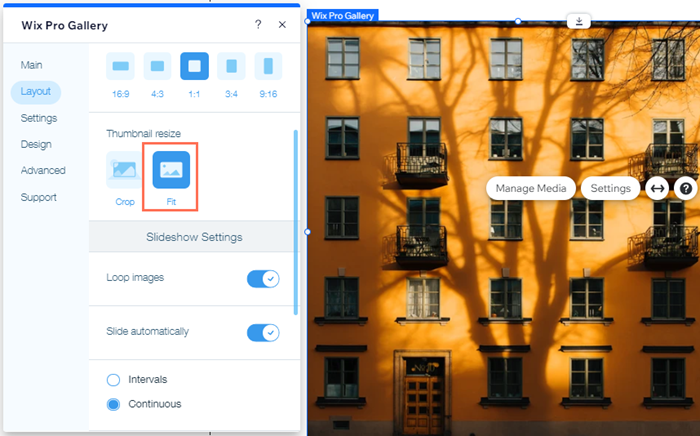Click the Settings button on the gallery
Viewport: 700px width, 436px height.
point(610,188)
